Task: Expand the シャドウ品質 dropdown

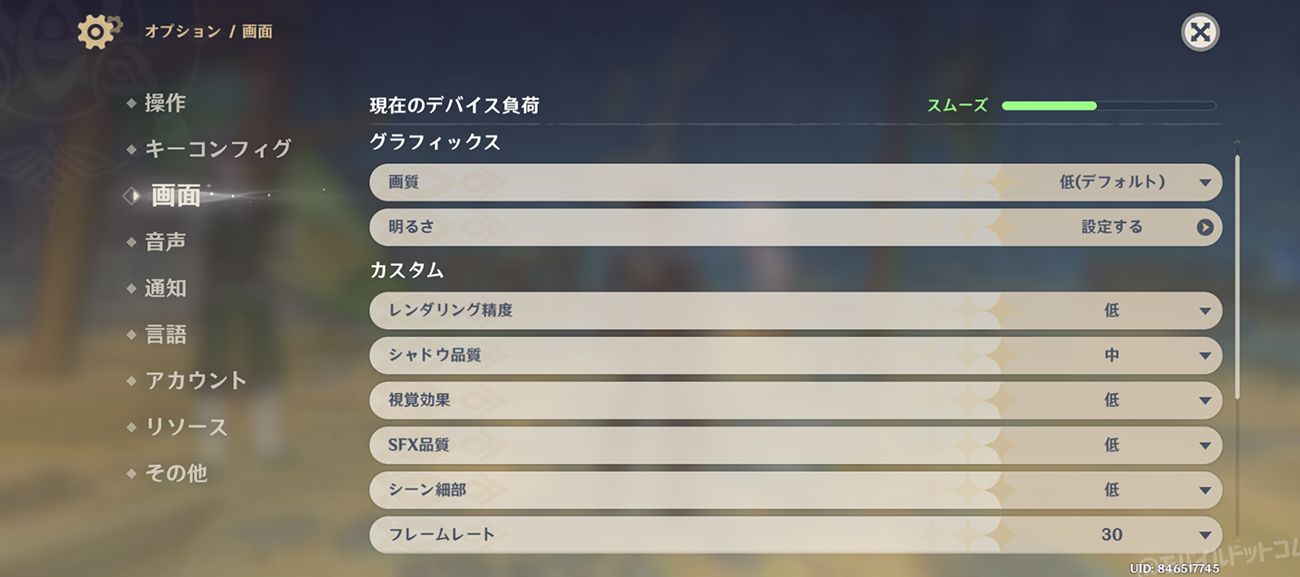Action: point(1204,356)
